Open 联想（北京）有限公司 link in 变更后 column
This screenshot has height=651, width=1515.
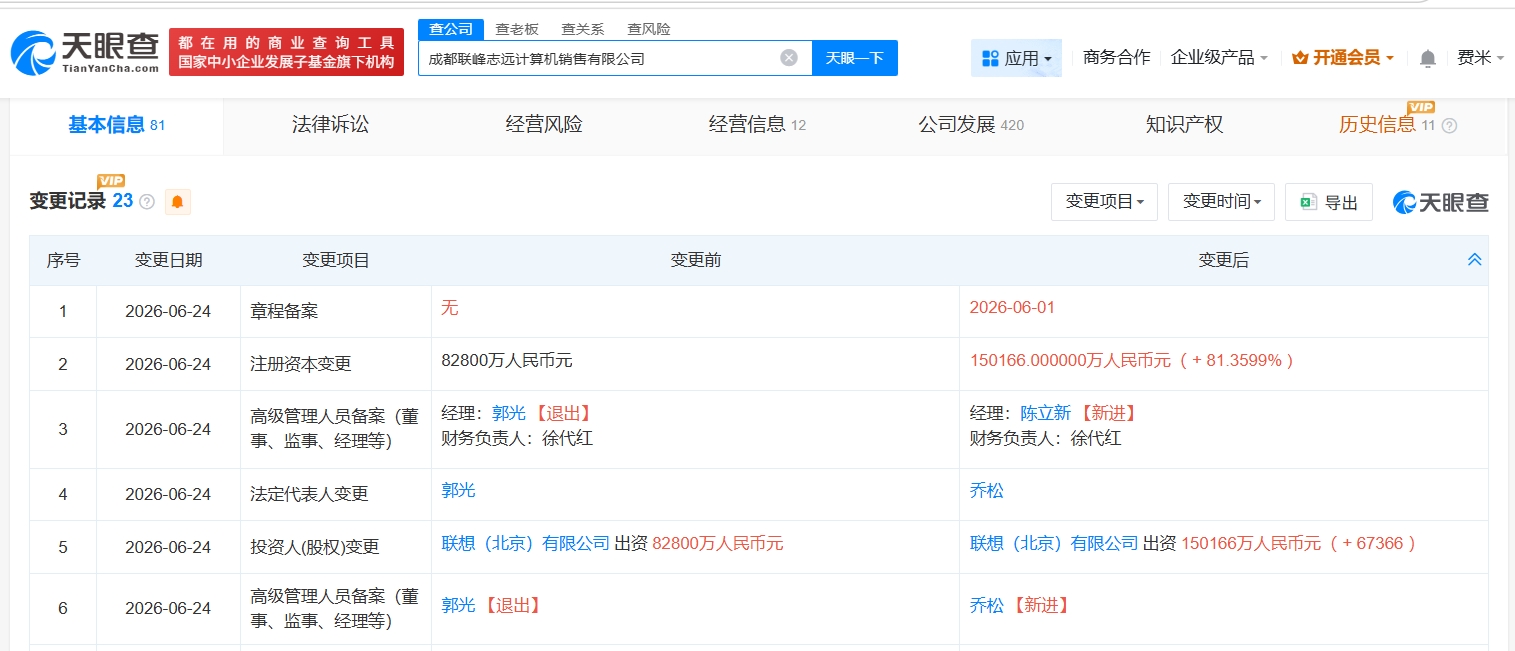(x=1054, y=543)
